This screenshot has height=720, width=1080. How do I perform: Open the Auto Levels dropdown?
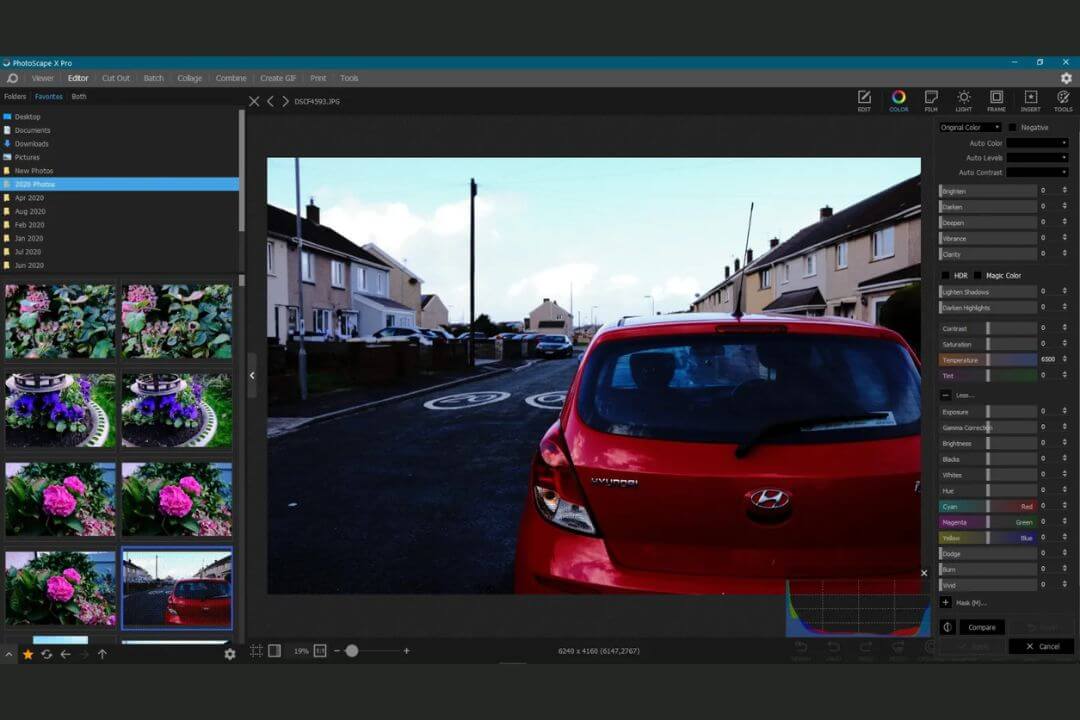[1037, 158]
